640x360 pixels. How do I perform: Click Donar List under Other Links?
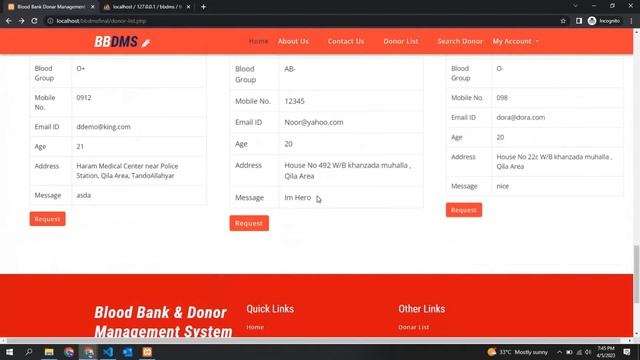click(413, 327)
